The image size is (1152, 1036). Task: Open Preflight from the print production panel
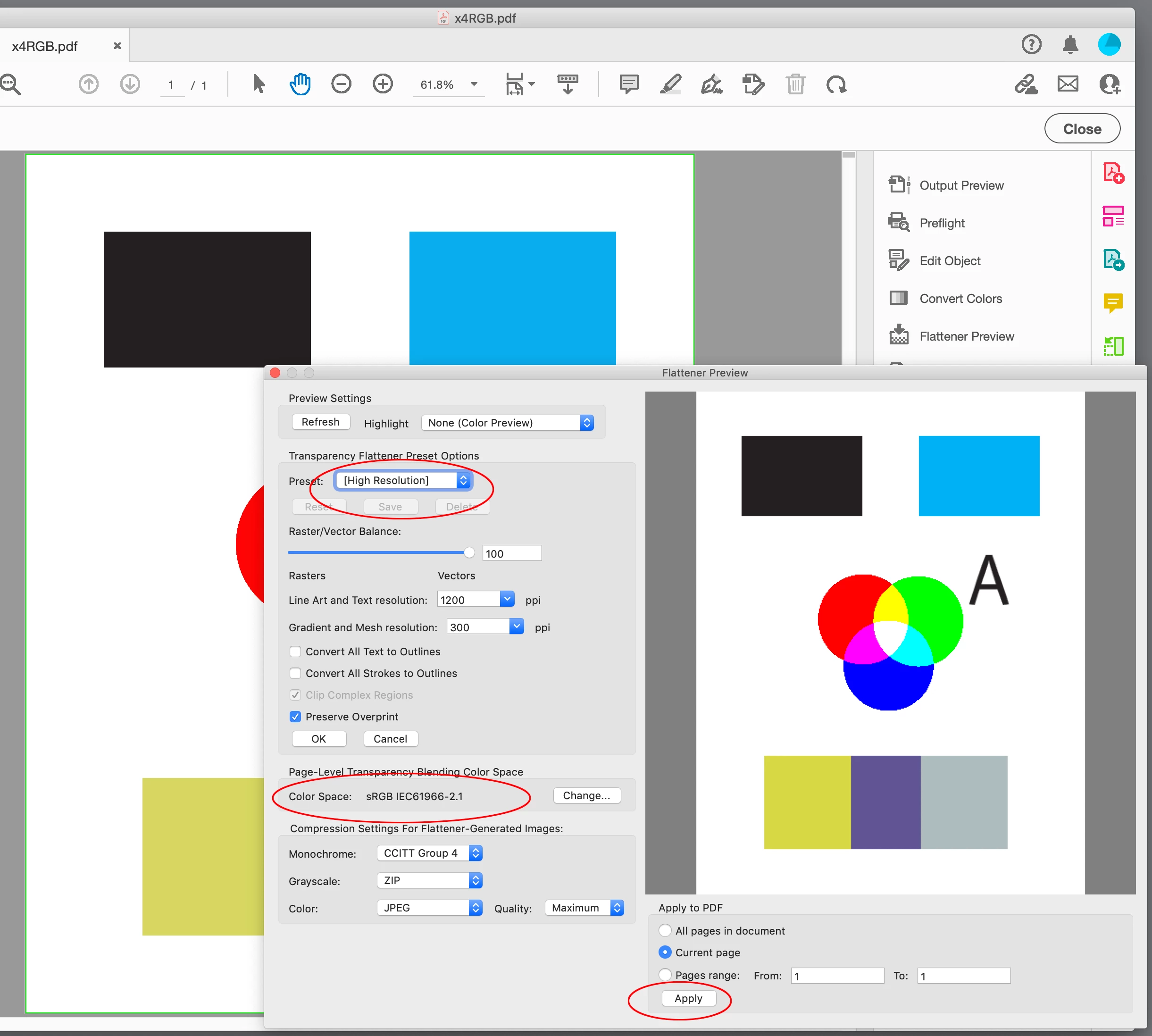click(942, 223)
